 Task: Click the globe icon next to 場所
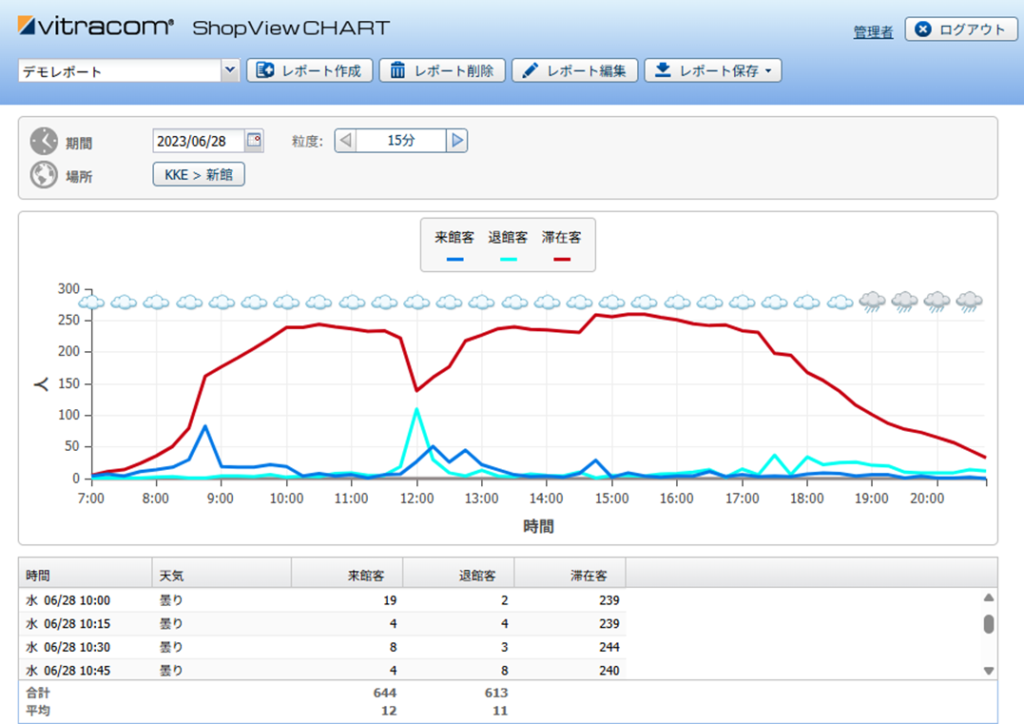44,175
